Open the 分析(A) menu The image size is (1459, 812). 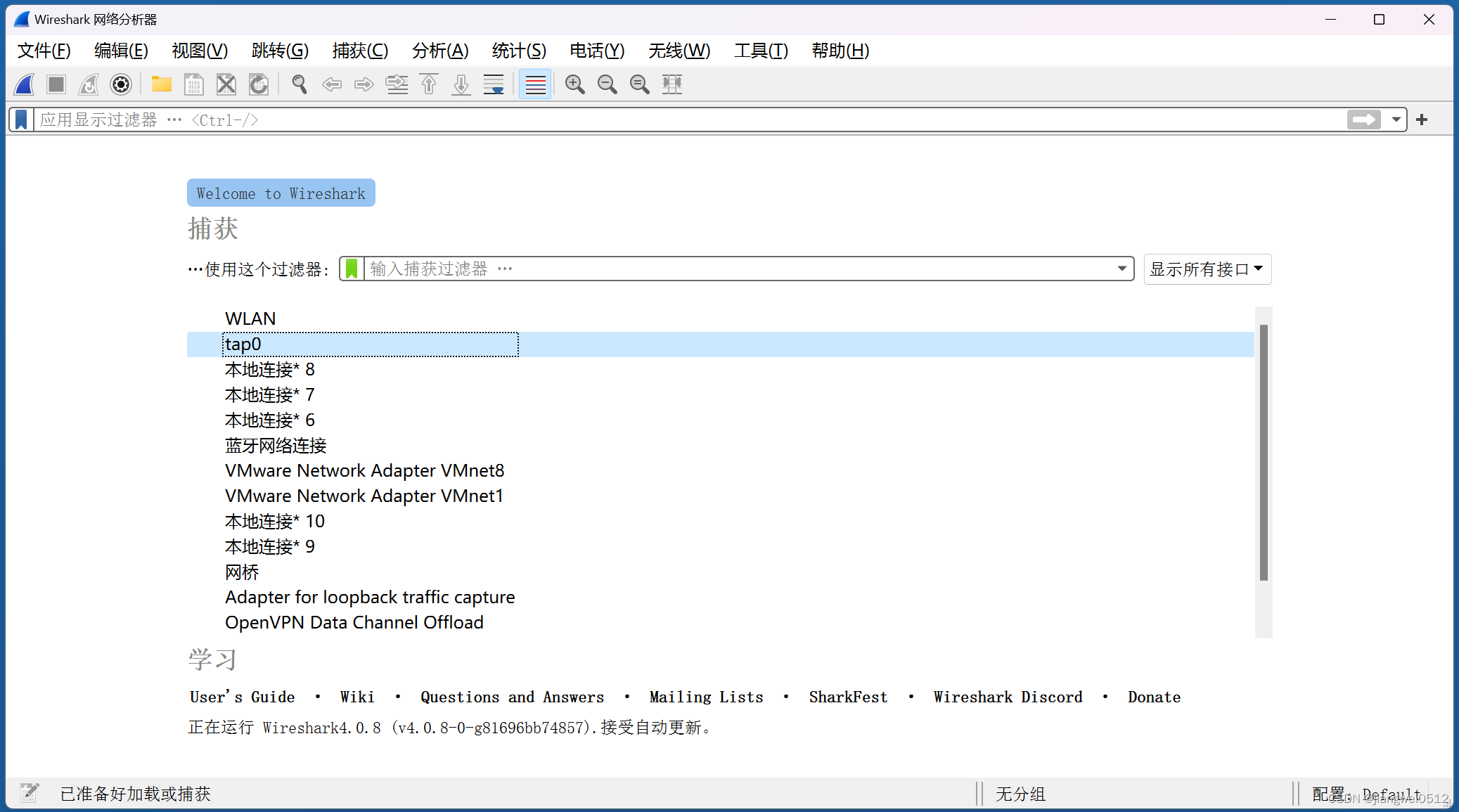click(440, 51)
